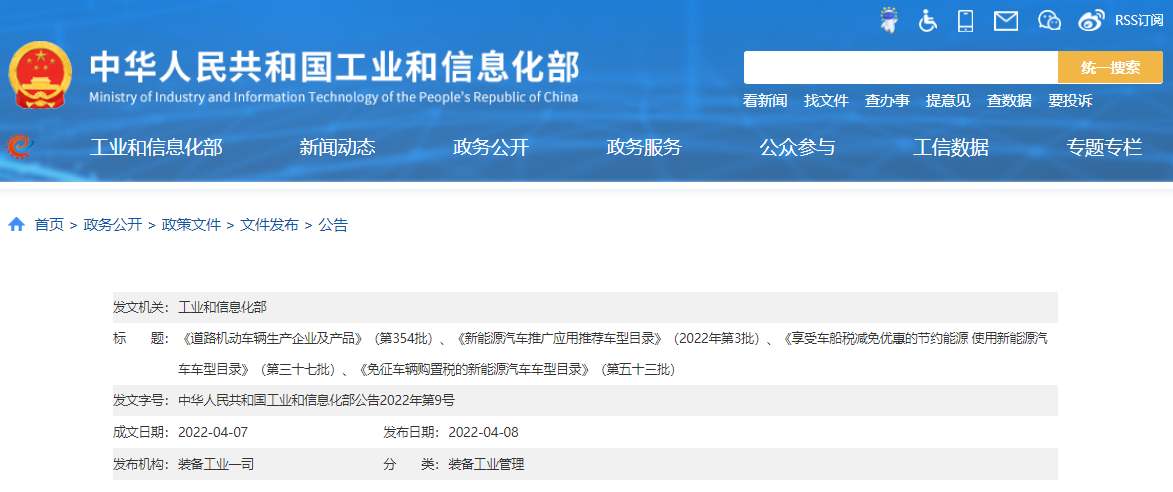Select the 发布日期 value 2022-04-08
1173x492 pixels.
(483, 432)
